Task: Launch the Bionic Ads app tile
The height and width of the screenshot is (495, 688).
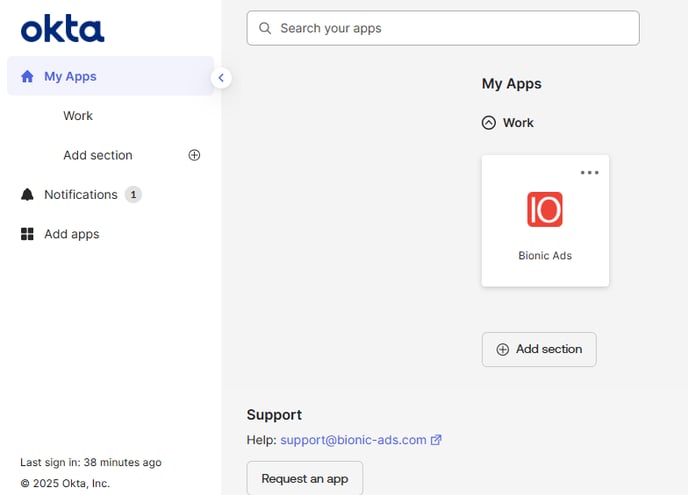Action: pyautogui.click(x=545, y=221)
